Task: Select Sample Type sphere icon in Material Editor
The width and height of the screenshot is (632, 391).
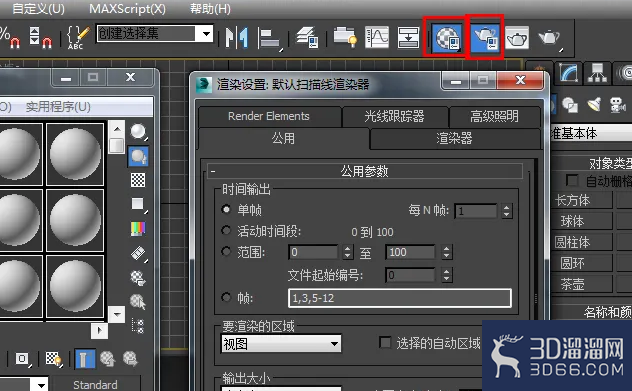Action: 139,132
